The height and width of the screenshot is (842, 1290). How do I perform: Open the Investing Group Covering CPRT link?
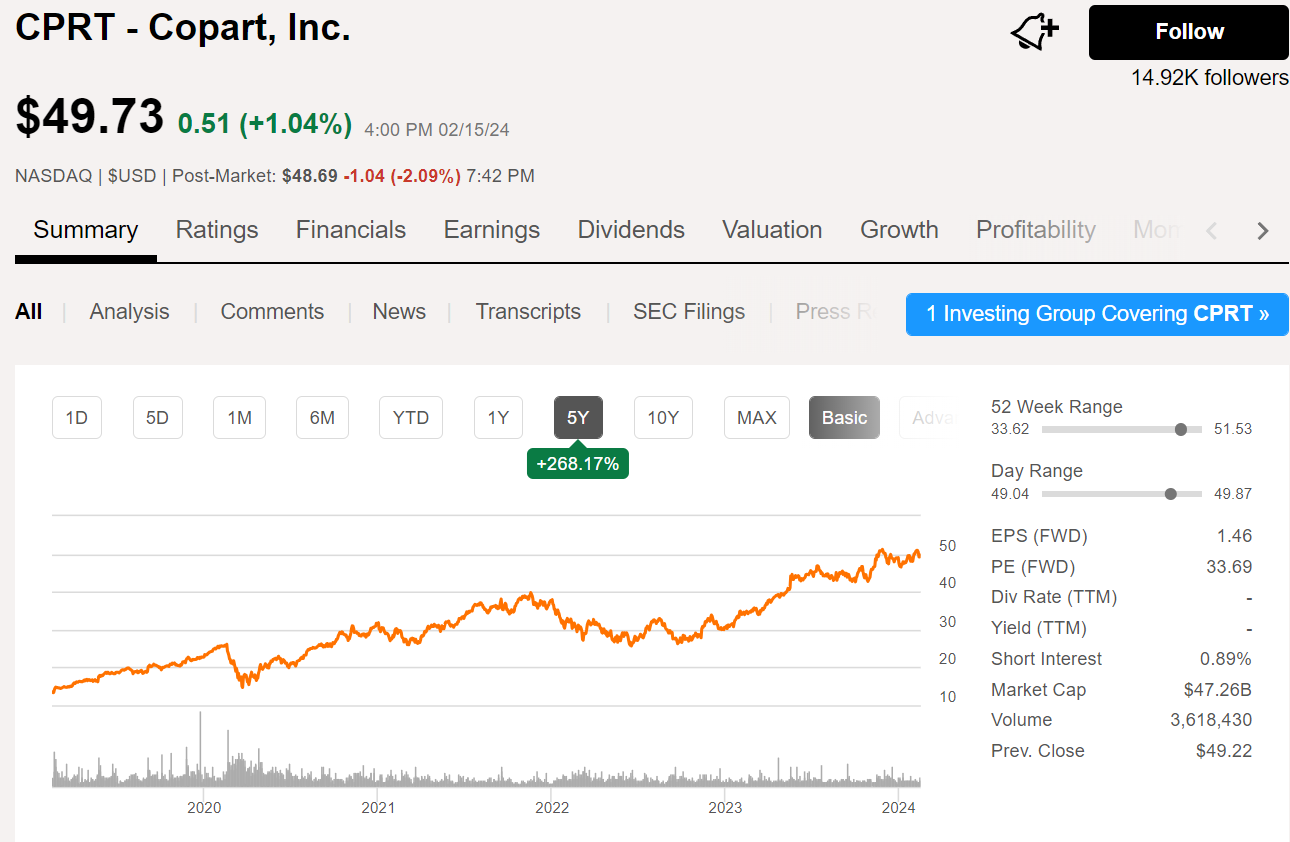click(1097, 314)
